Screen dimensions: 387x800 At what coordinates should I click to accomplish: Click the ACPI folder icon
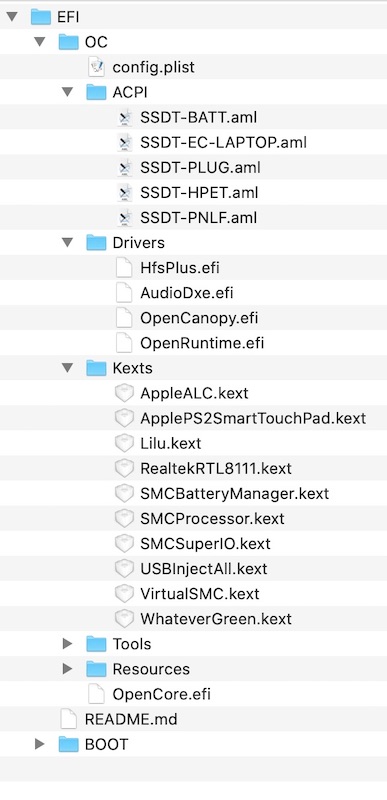(x=96, y=92)
